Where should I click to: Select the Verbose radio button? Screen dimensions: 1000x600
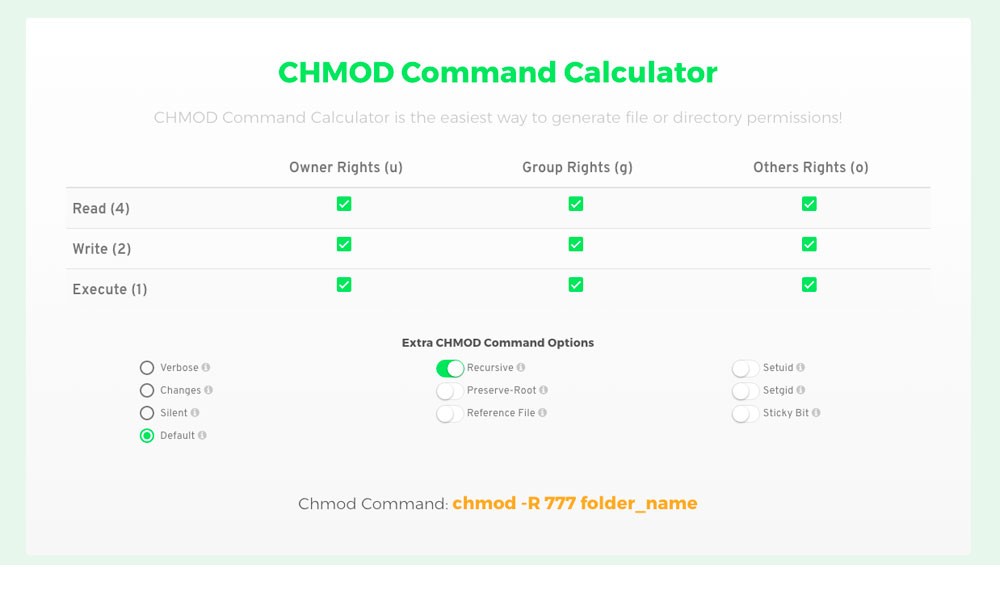pos(147,368)
